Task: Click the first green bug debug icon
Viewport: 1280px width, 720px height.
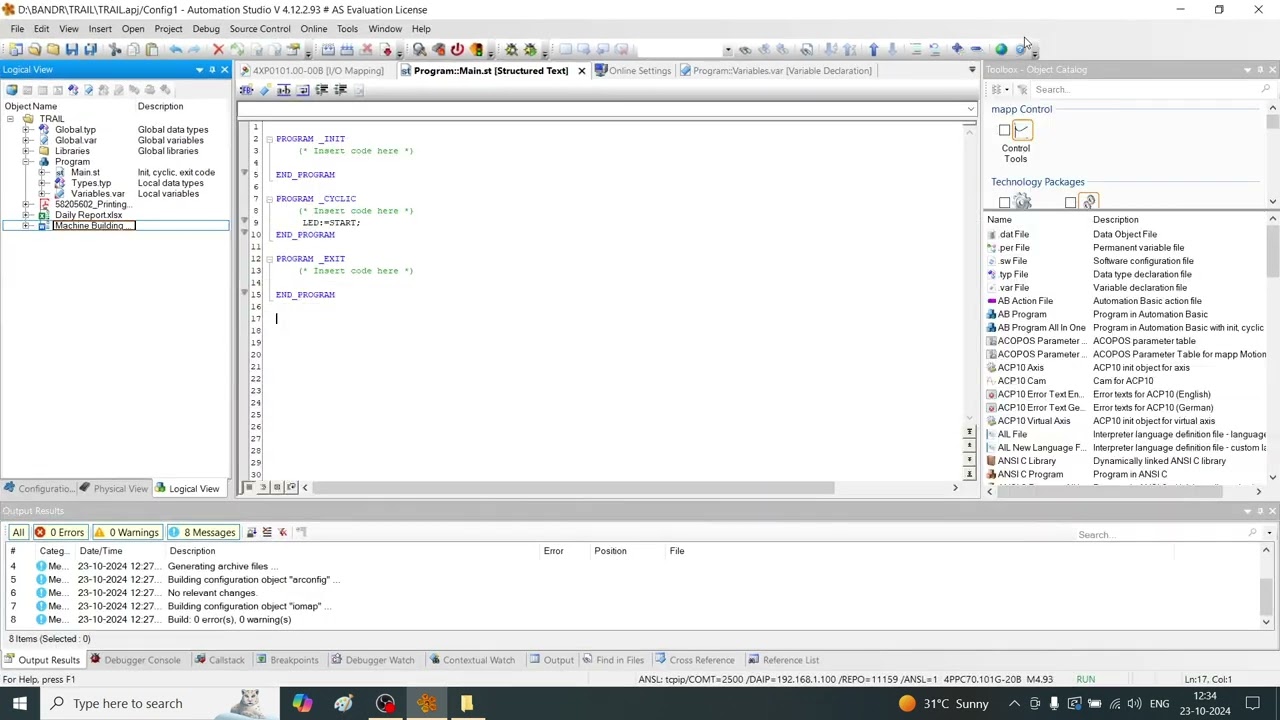Action: tap(511, 49)
